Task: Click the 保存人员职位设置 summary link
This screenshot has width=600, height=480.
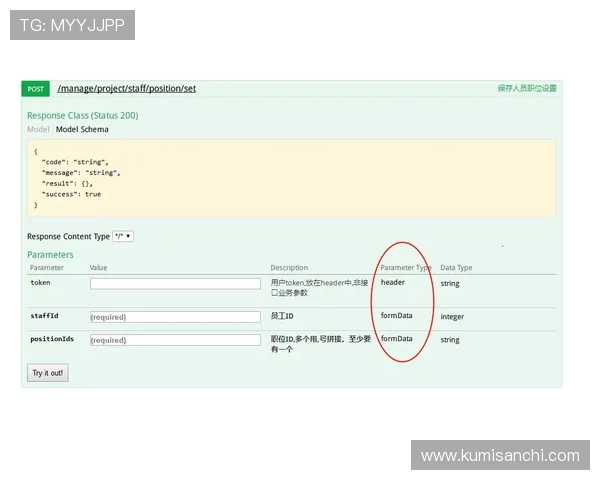Action: [x=526, y=89]
